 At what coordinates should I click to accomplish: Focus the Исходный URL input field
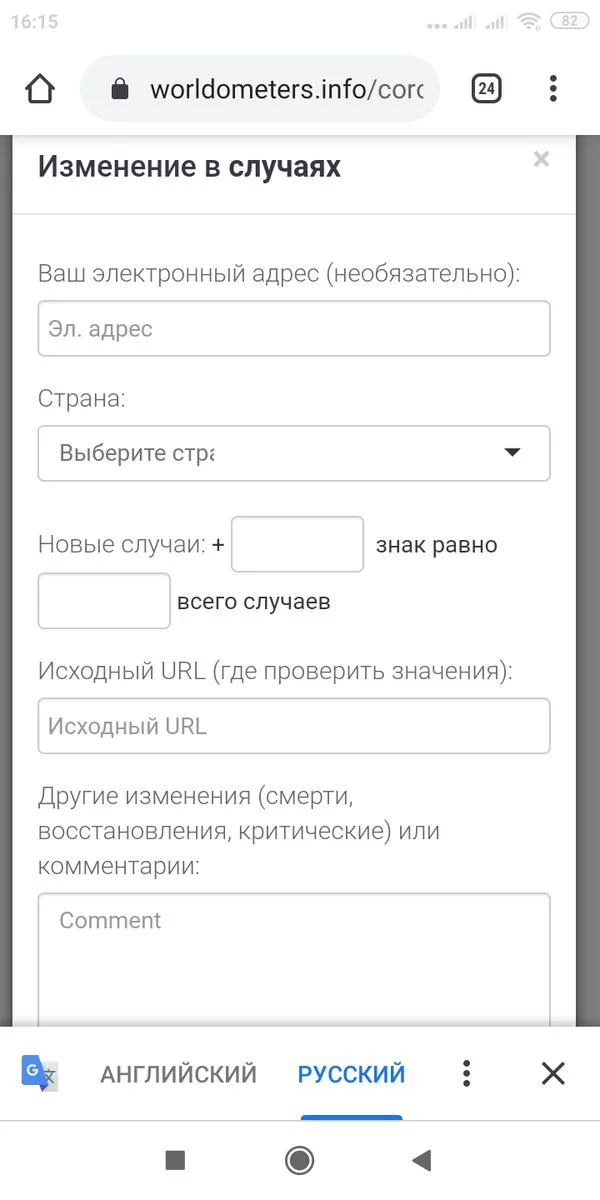(293, 726)
